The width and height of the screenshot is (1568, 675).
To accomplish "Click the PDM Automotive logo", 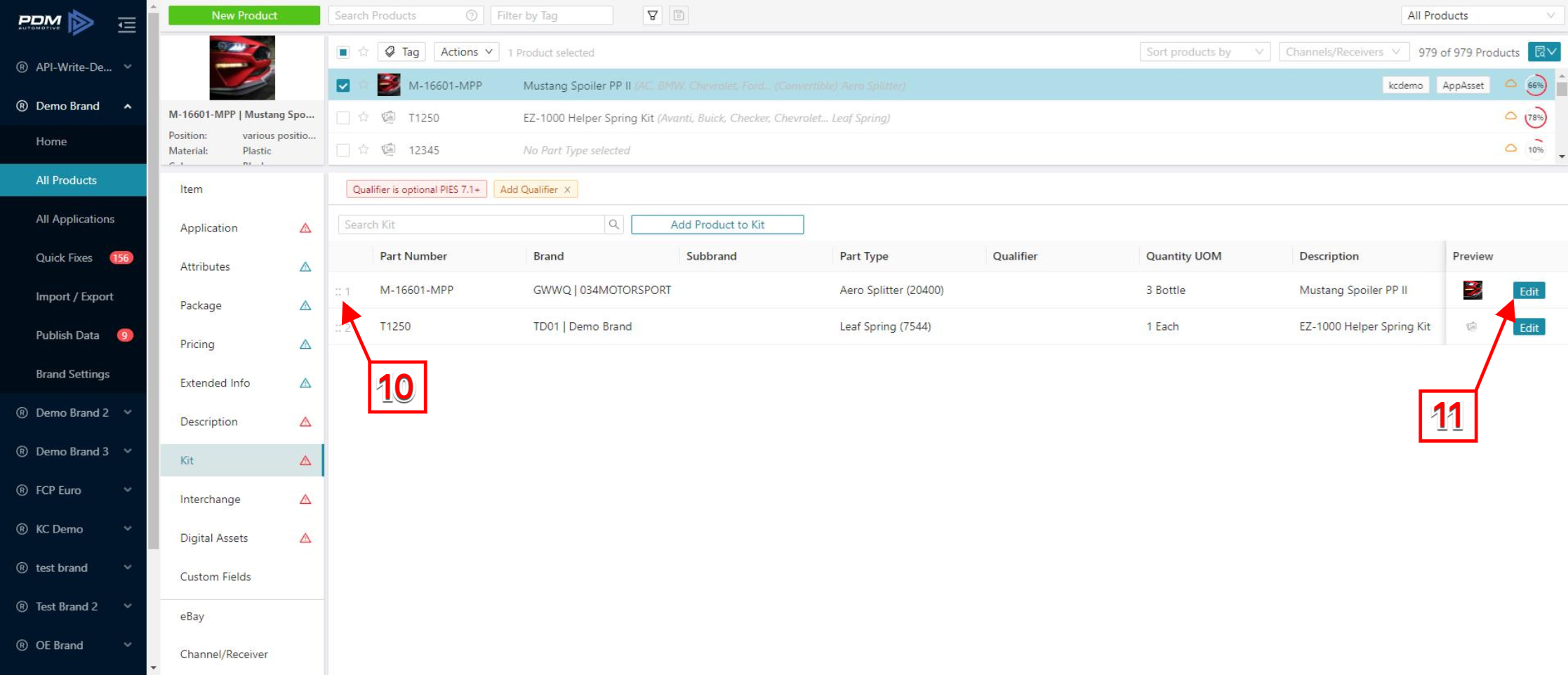I will click(55, 22).
